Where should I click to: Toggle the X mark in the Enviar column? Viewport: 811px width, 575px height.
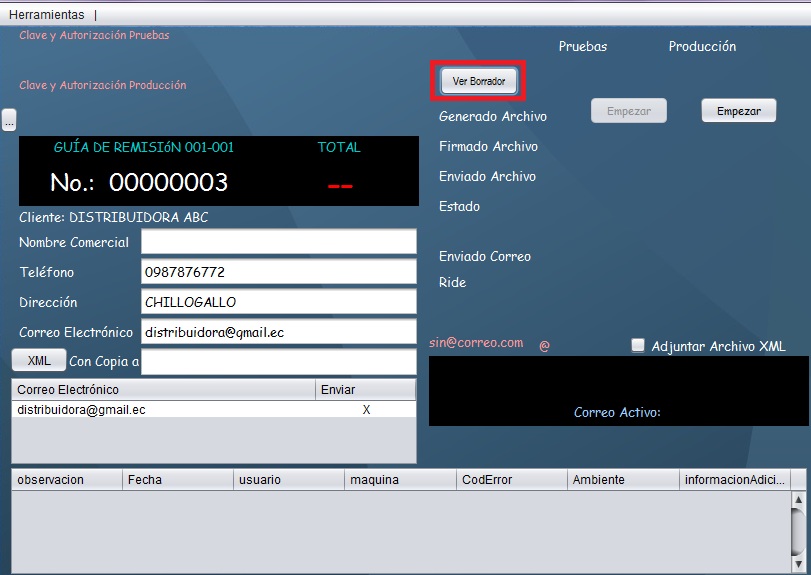(x=366, y=410)
